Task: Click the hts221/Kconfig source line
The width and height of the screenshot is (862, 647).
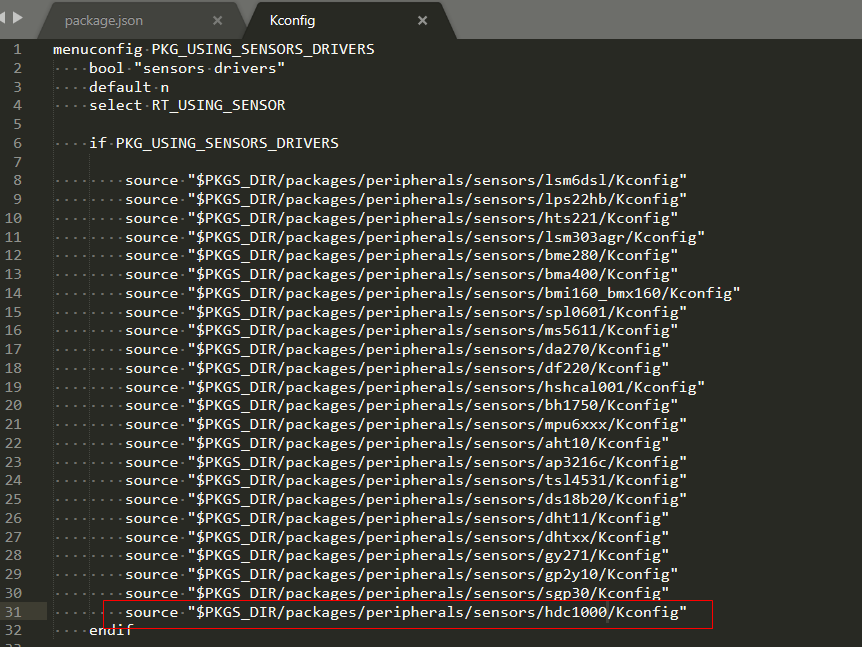Action: pos(401,218)
